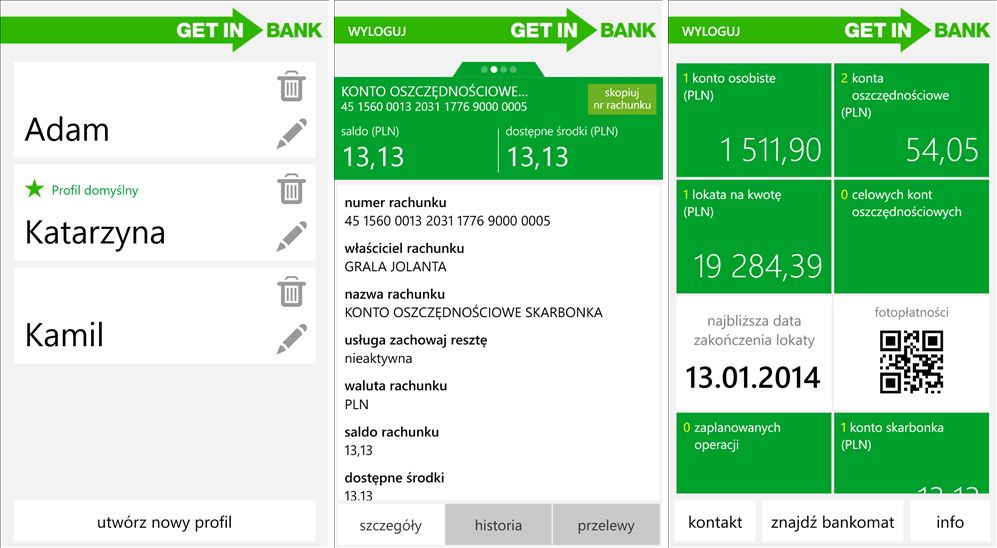Tap the green star default profile icon

[34, 189]
